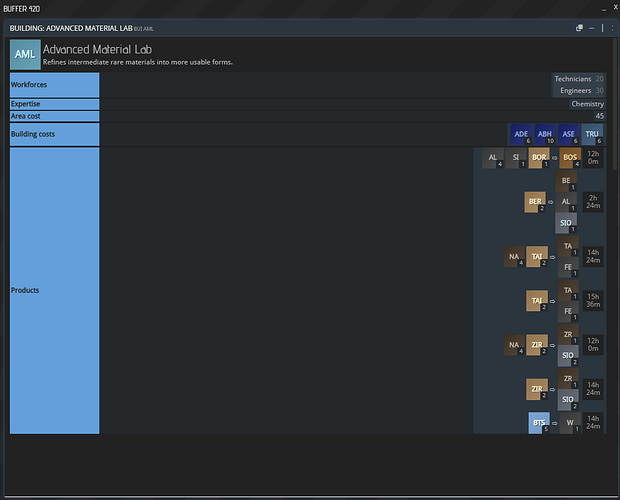Minimize the building tile with dash button
The height and width of the screenshot is (500, 620).
point(592,28)
